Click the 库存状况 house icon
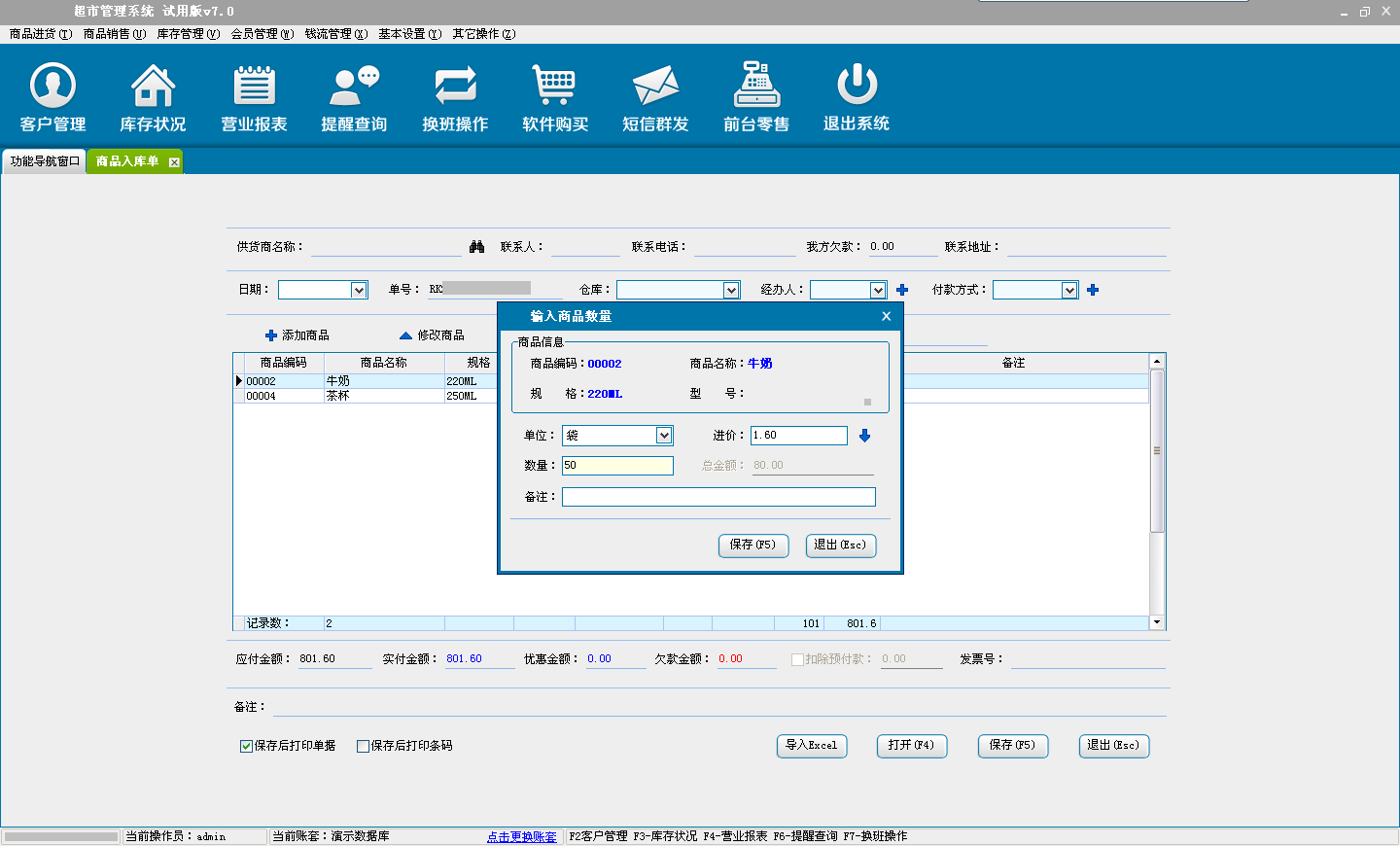Screen dimensions: 1400x846 (153, 87)
